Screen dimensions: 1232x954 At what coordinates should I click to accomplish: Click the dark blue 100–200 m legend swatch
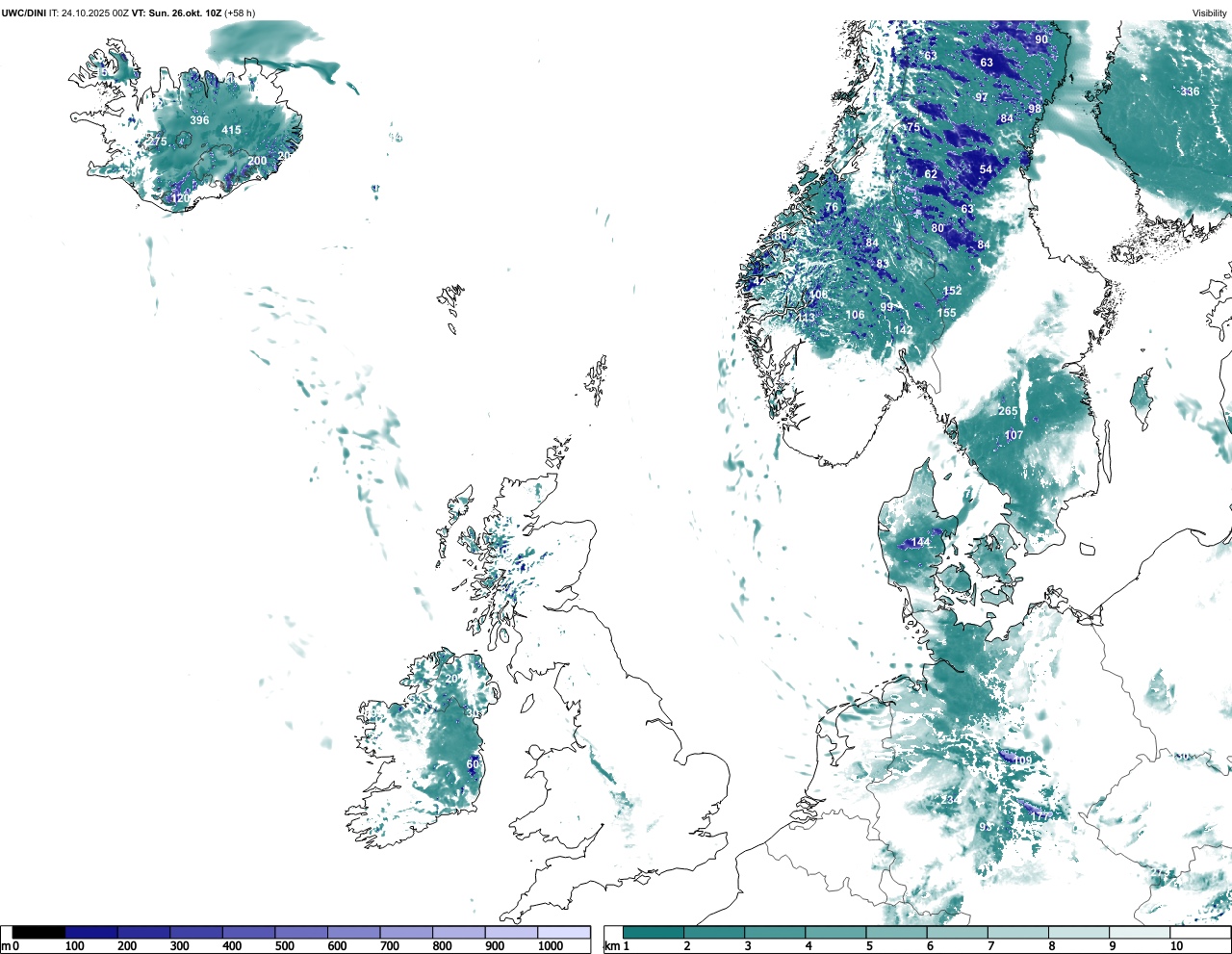91,933
